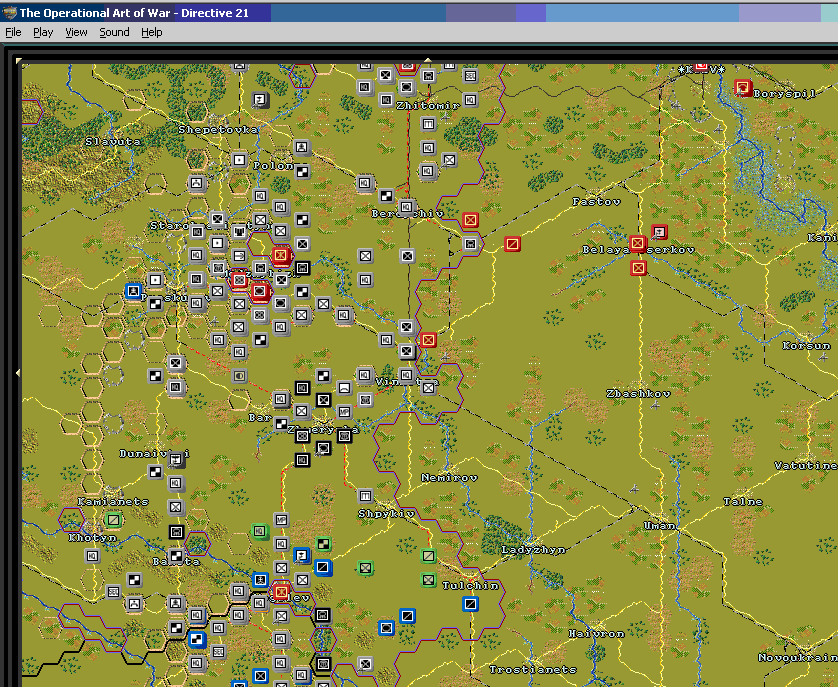Select the gray MP unit above Zhmerynka label
This screenshot has height=687, width=838.
coord(344,412)
